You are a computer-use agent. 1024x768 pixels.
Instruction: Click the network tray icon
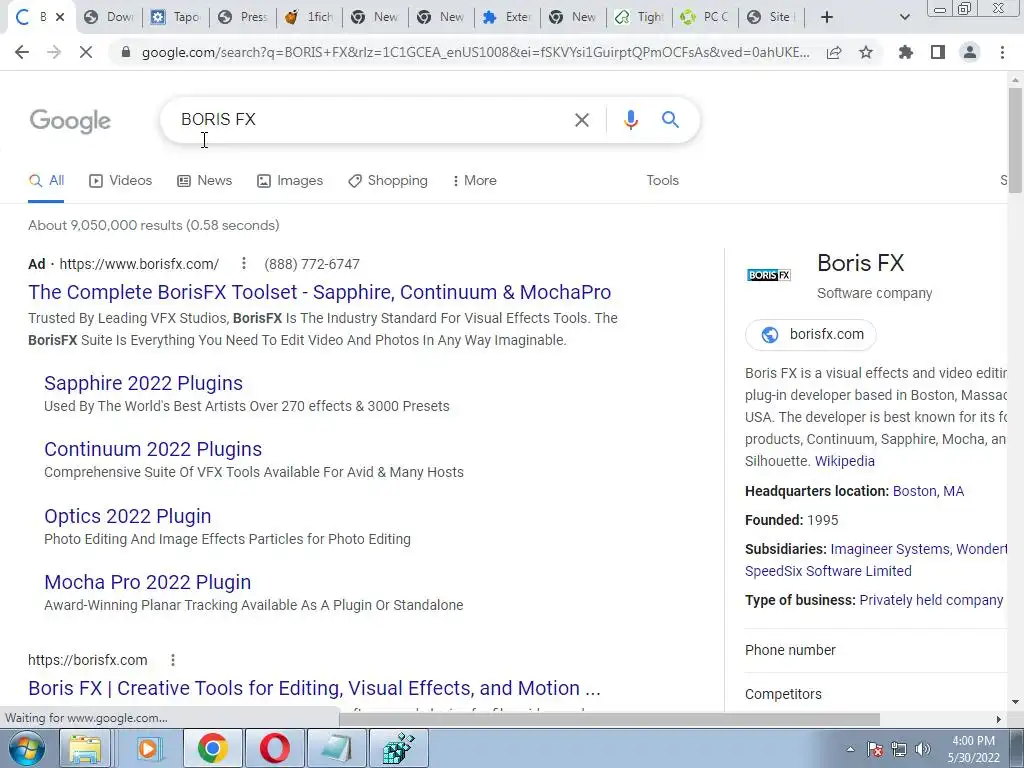click(899, 749)
